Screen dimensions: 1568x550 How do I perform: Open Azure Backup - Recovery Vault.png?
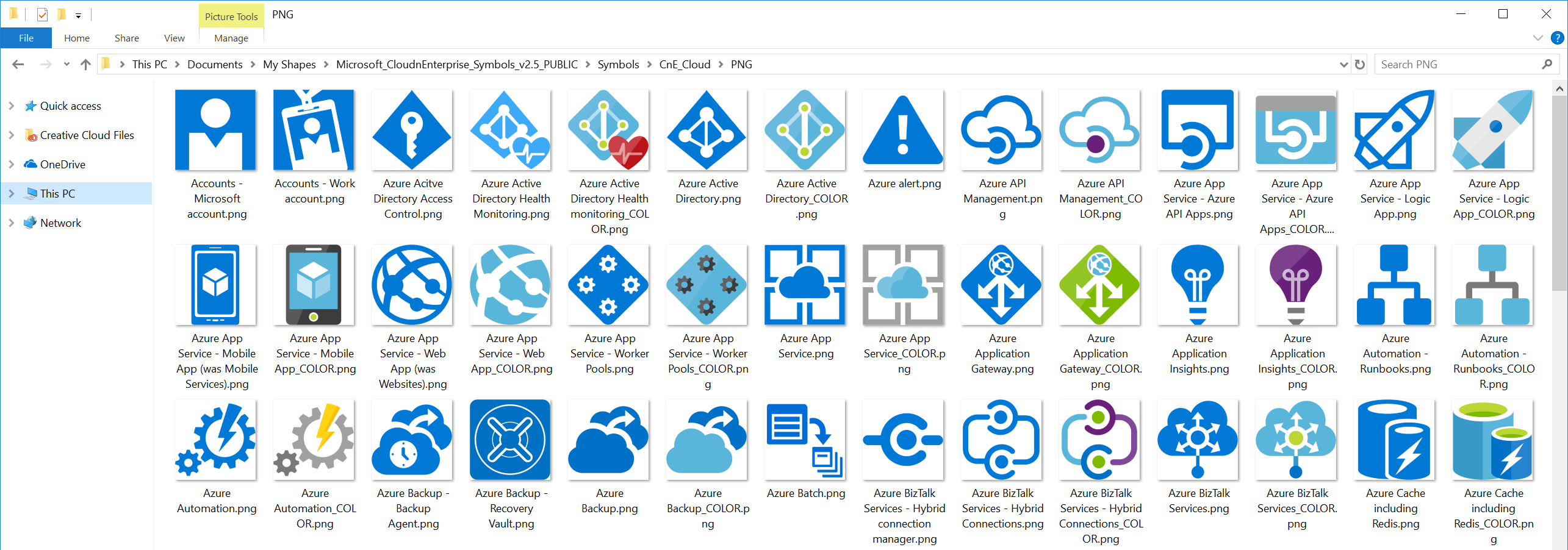coord(510,439)
